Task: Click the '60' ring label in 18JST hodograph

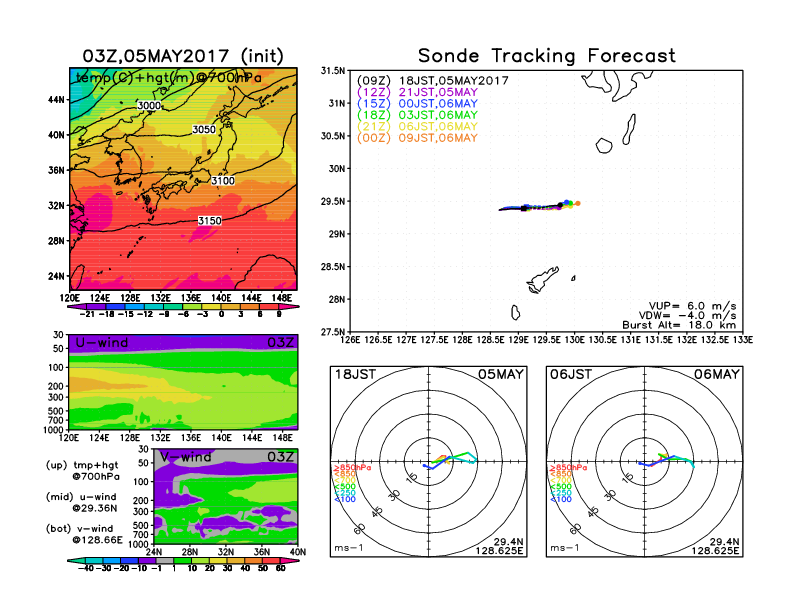Action: (360, 528)
